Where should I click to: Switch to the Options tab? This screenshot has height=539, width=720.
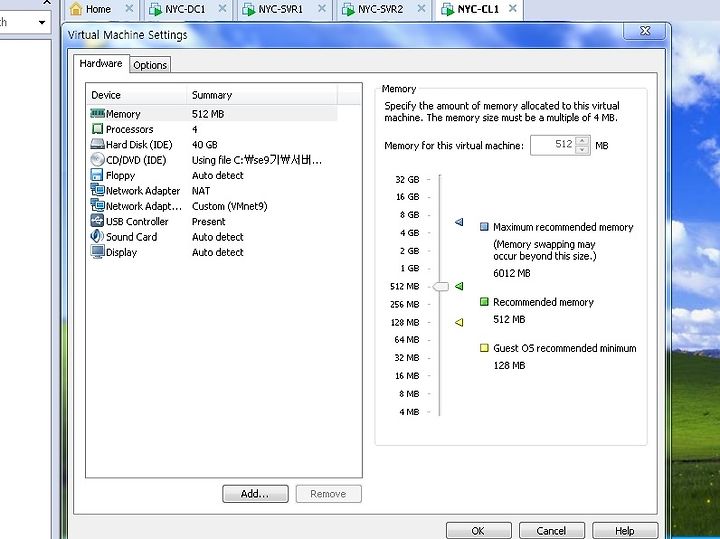point(150,65)
